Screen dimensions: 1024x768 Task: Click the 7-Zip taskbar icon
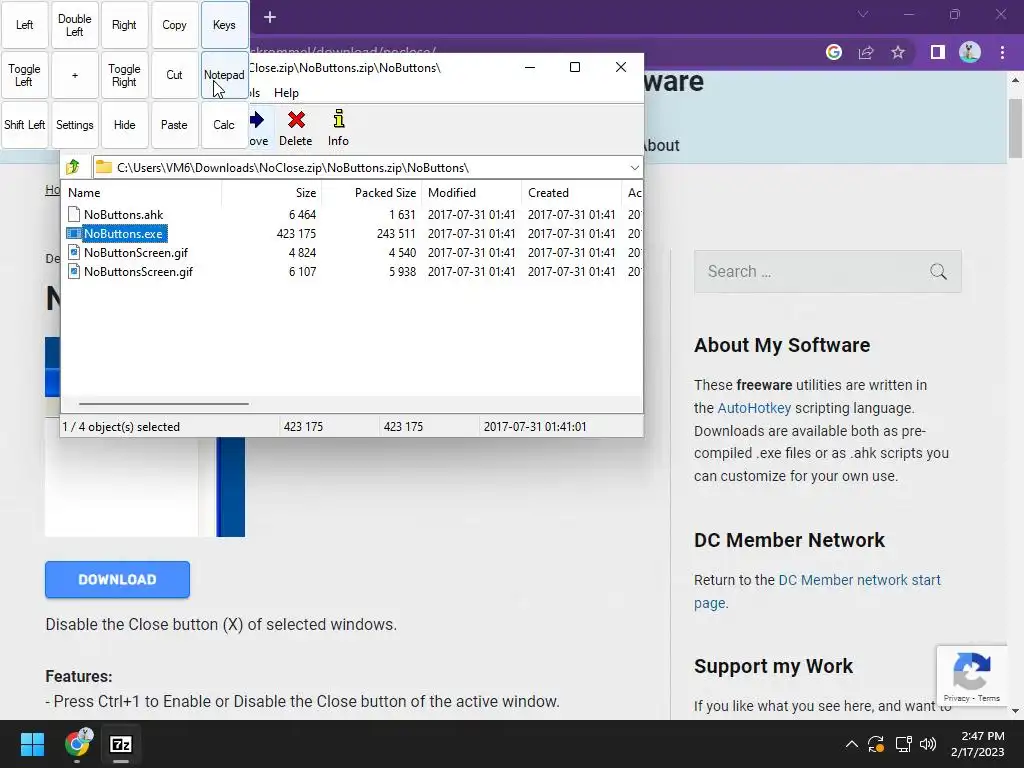(121, 744)
